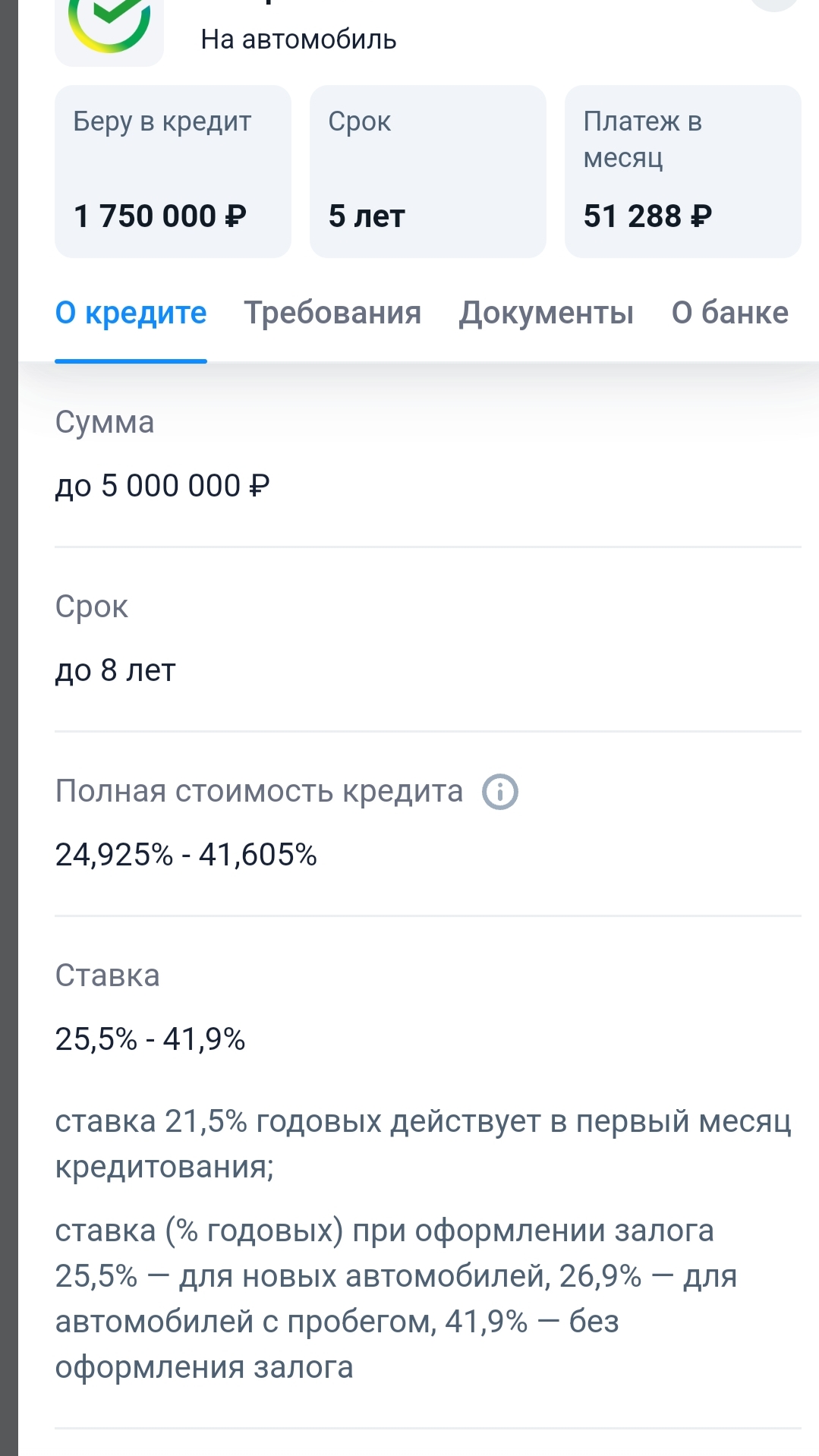Edit the Беру в кредит amount card

click(173, 172)
